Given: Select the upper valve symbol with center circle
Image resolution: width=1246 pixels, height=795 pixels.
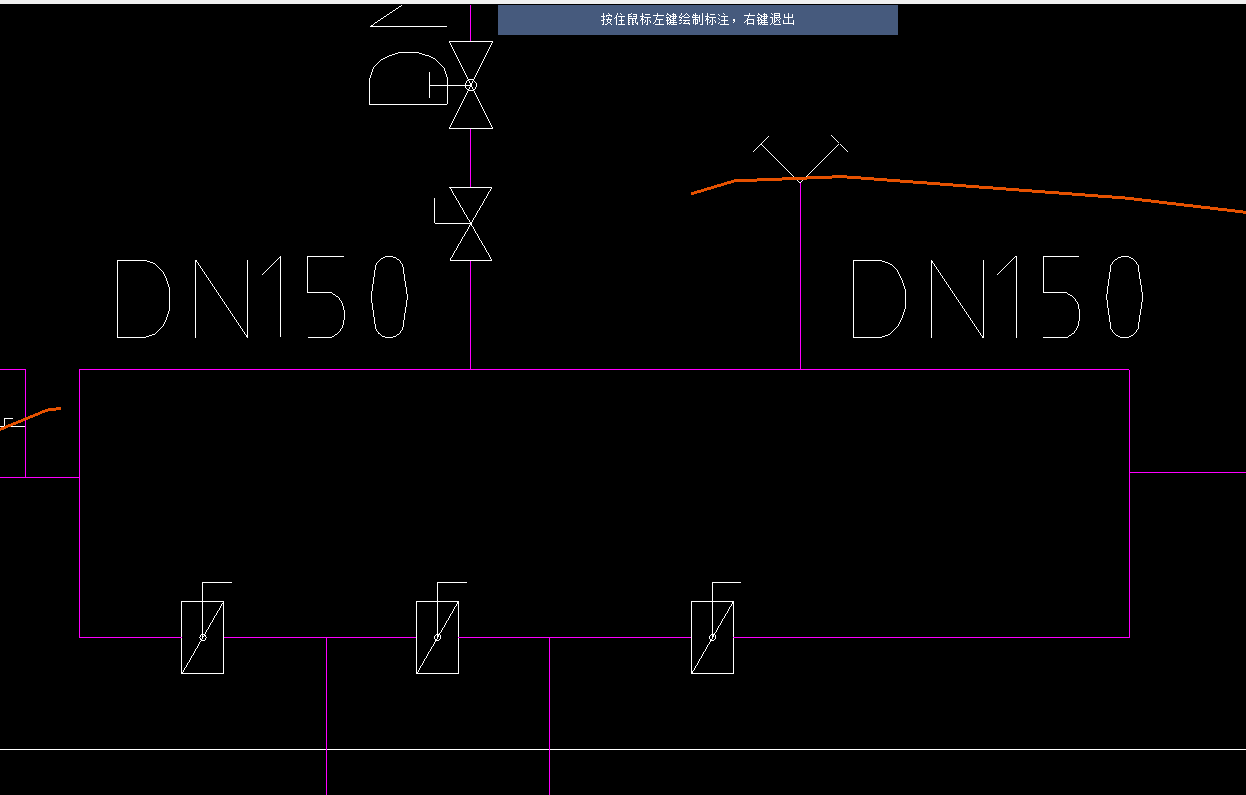Looking at the screenshot, I should point(471,85).
